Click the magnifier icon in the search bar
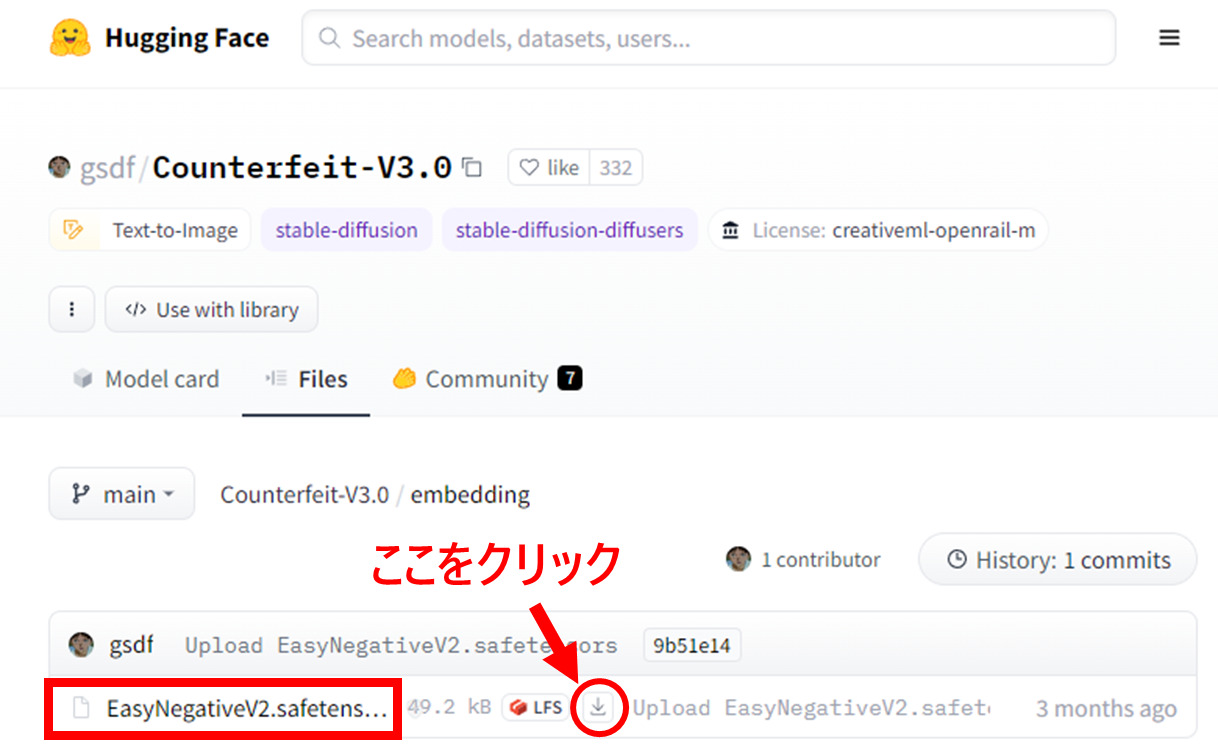Screen dimensions: 1218x751 coord(328,38)
